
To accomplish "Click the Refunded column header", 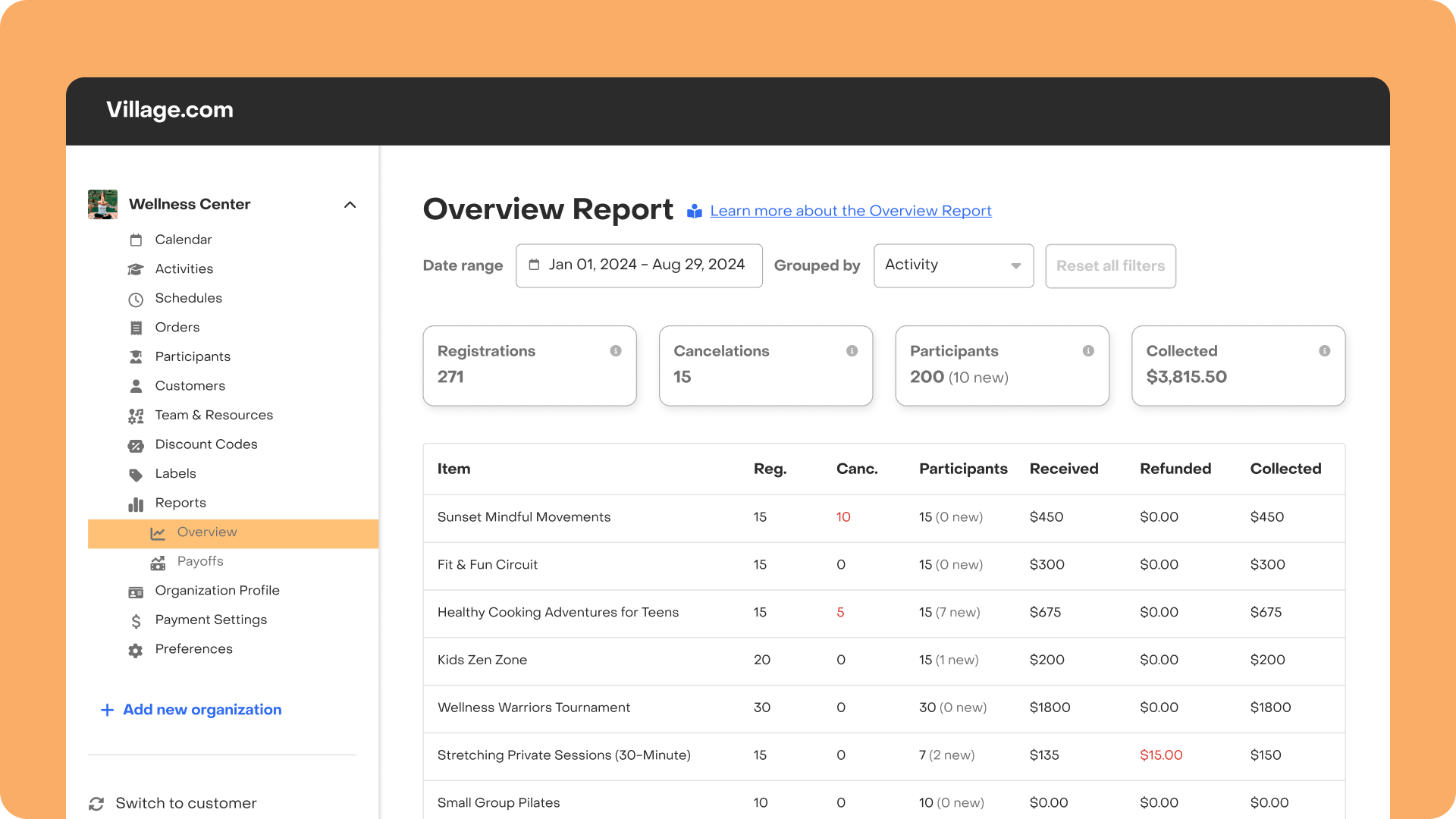I will tap(1175, 469).
